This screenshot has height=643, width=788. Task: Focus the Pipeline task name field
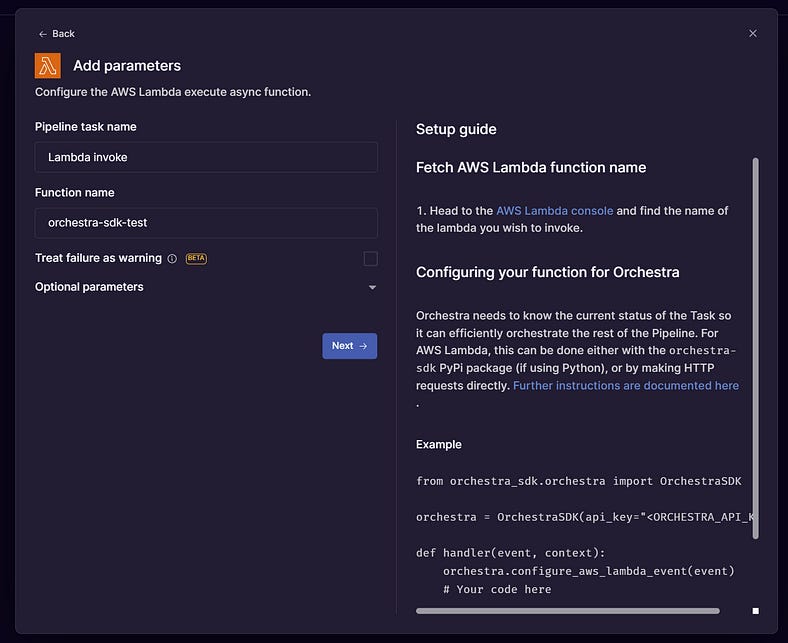tap(206, 157)
